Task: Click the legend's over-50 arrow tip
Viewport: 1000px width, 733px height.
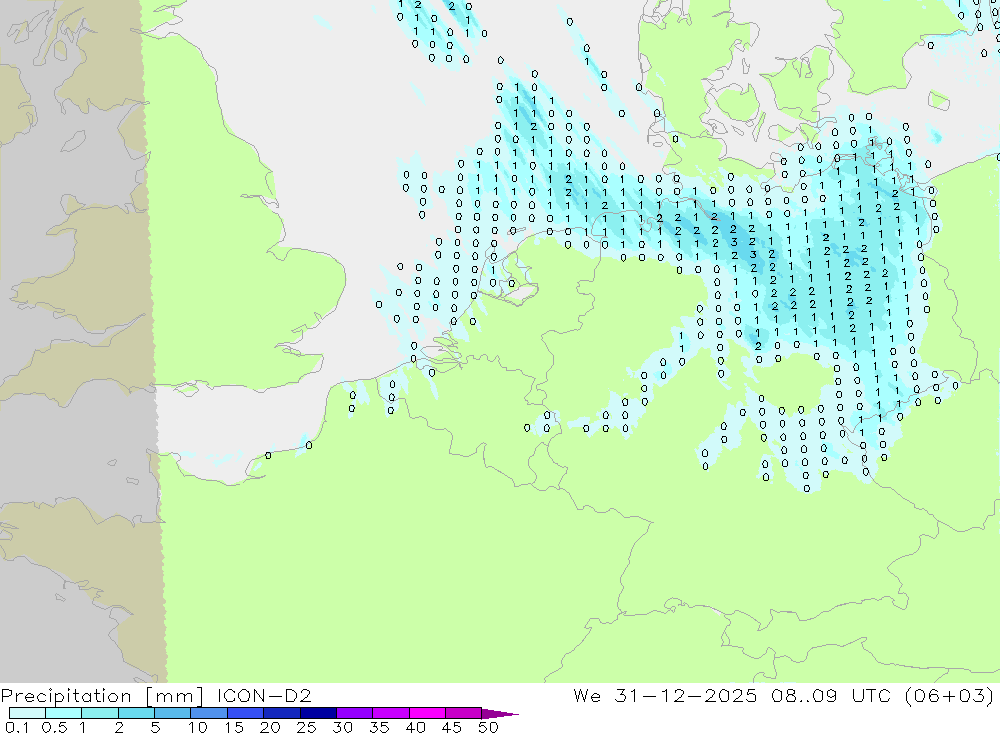Action: [501, 714]
